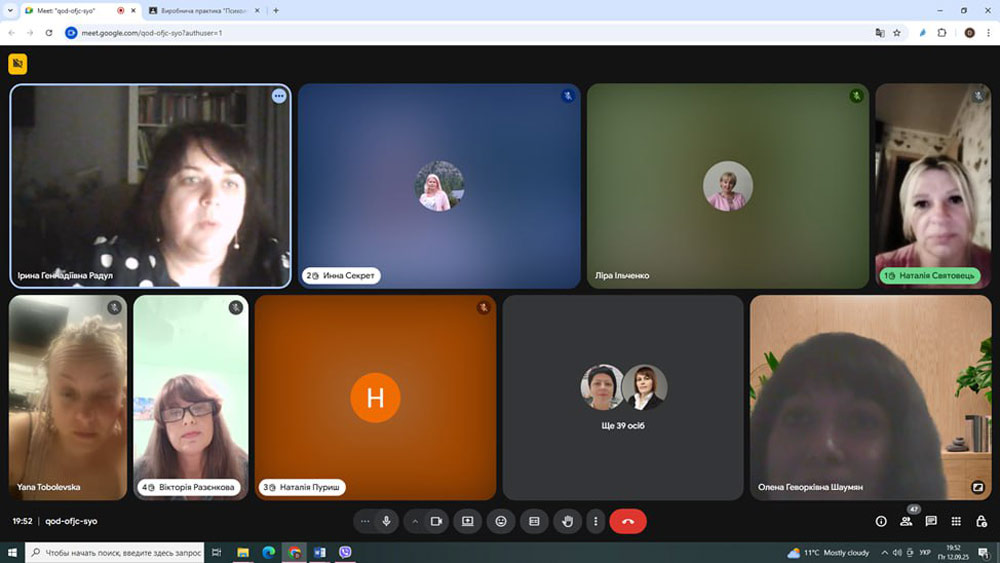
Task: Open the chat with everyone panel
Action: (931, 521)
